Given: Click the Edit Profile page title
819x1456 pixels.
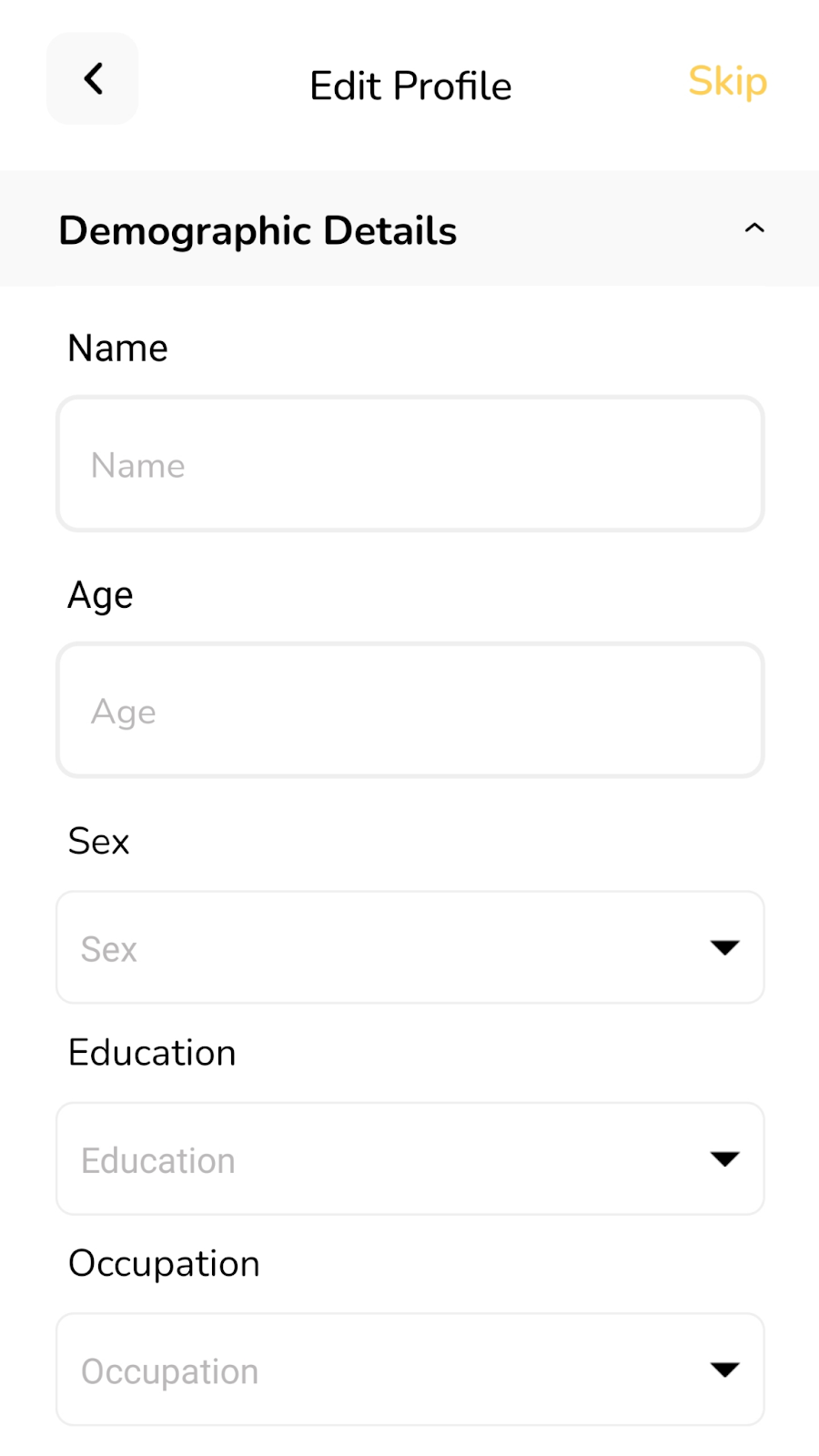Looking at the screenshot, I should [x=410, y=86].
